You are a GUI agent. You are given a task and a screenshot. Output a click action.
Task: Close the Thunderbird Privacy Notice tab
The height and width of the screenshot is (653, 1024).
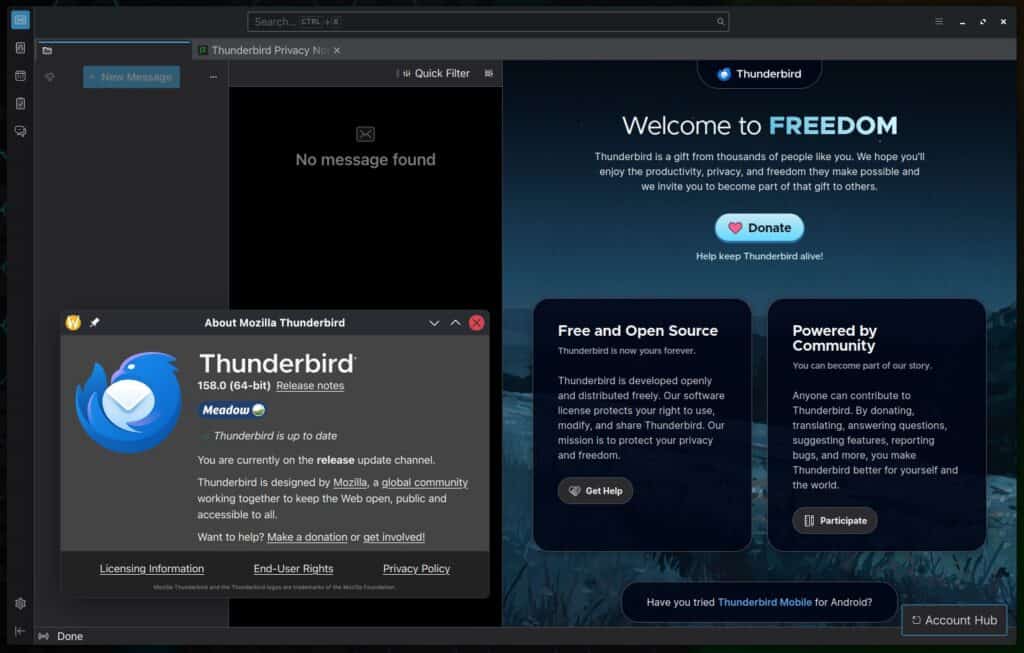point(337,50)
